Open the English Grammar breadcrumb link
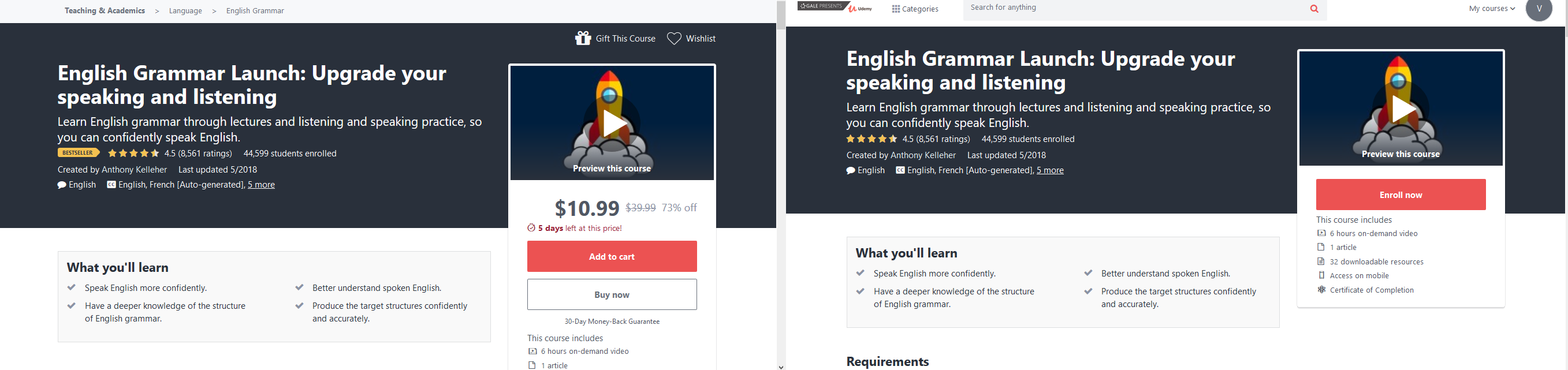Image resolution: width=1568 pixels, height=370 pixels. click(255, 11)
